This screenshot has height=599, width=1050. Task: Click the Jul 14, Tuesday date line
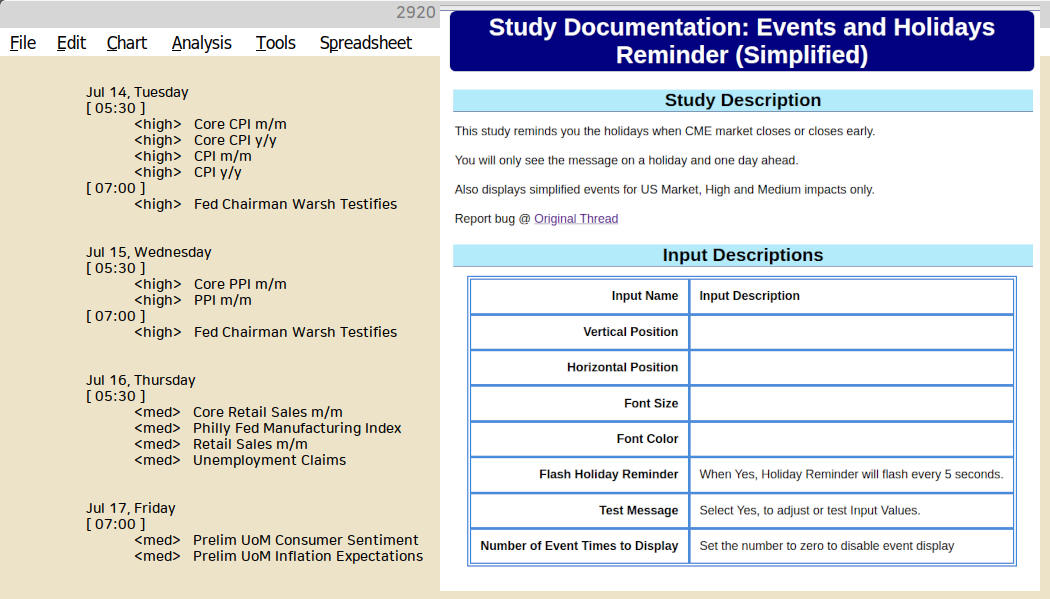pyautogui.click(x=137, y=92)
